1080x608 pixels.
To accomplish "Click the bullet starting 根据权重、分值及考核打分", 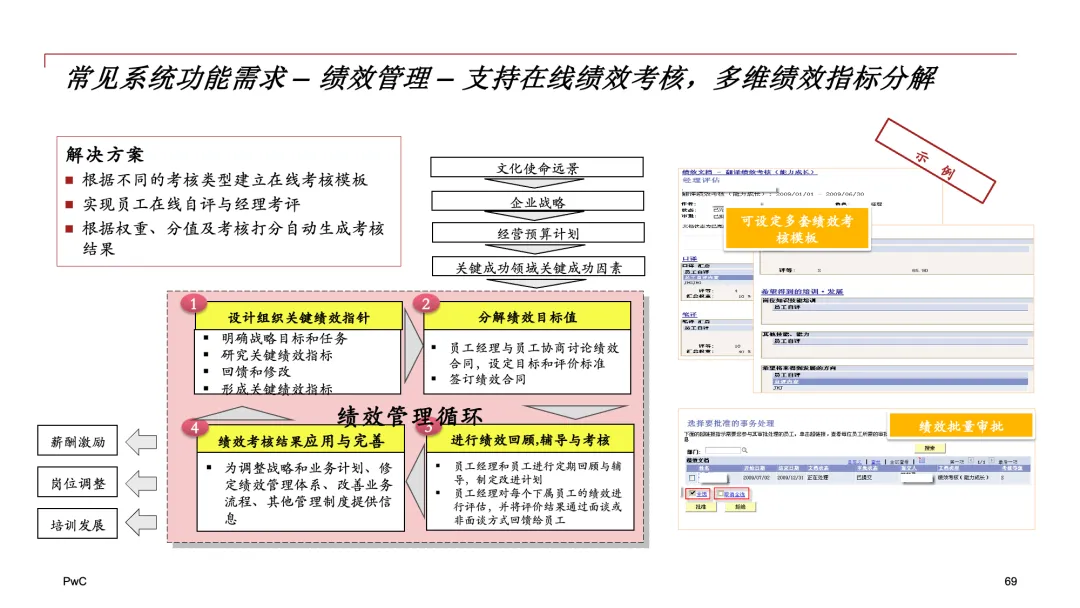I will (x=233, y=238).
